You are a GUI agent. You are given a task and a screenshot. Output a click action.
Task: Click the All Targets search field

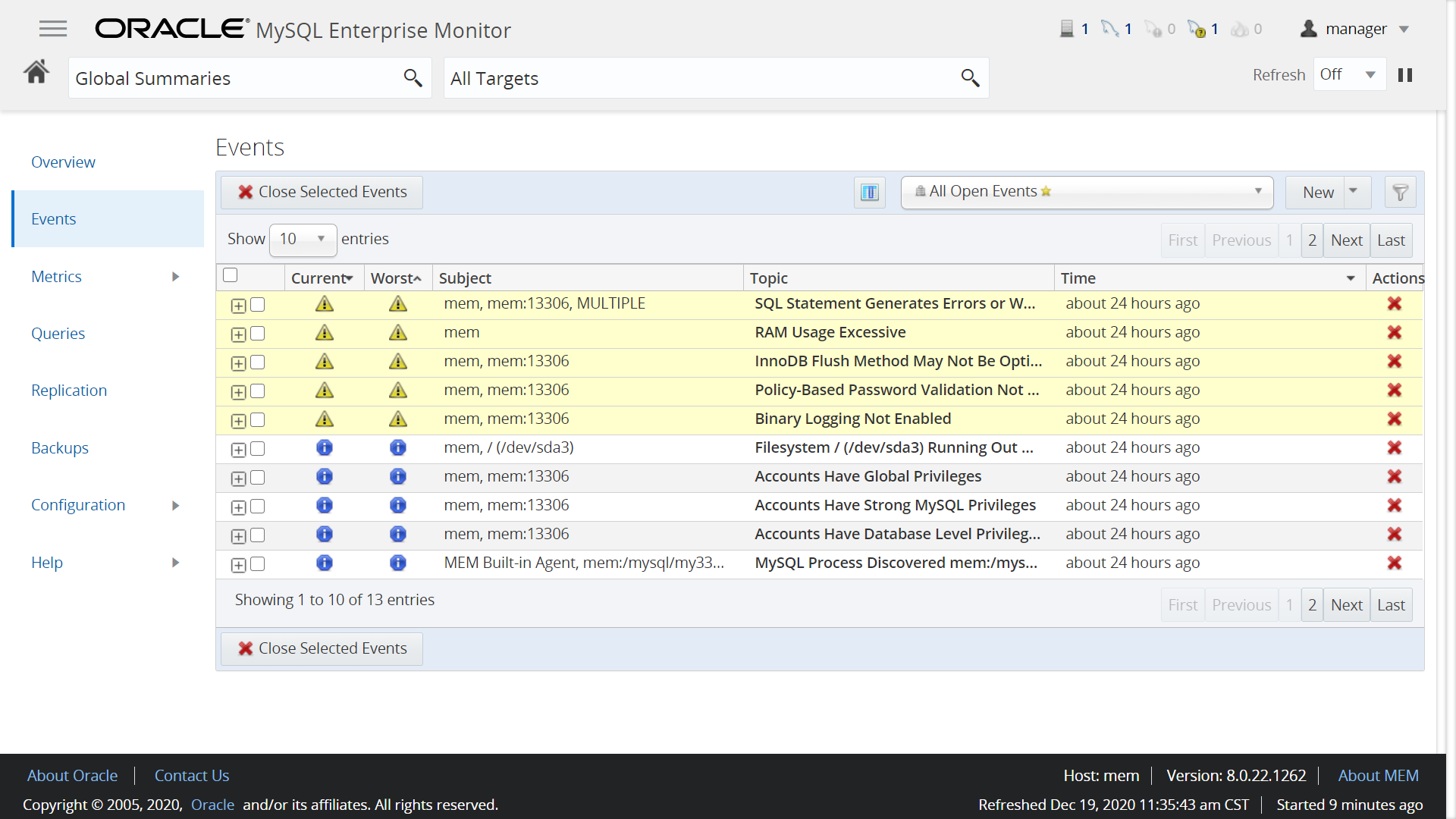[698, 78]
